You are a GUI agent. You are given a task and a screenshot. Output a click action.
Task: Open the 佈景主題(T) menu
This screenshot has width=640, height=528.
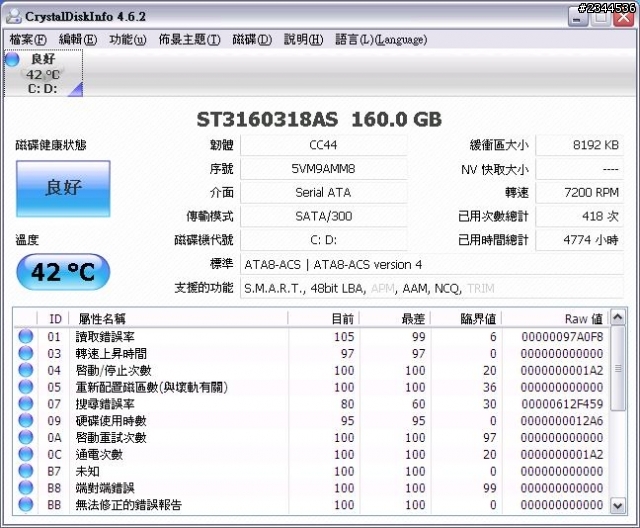tap(189, 40)
